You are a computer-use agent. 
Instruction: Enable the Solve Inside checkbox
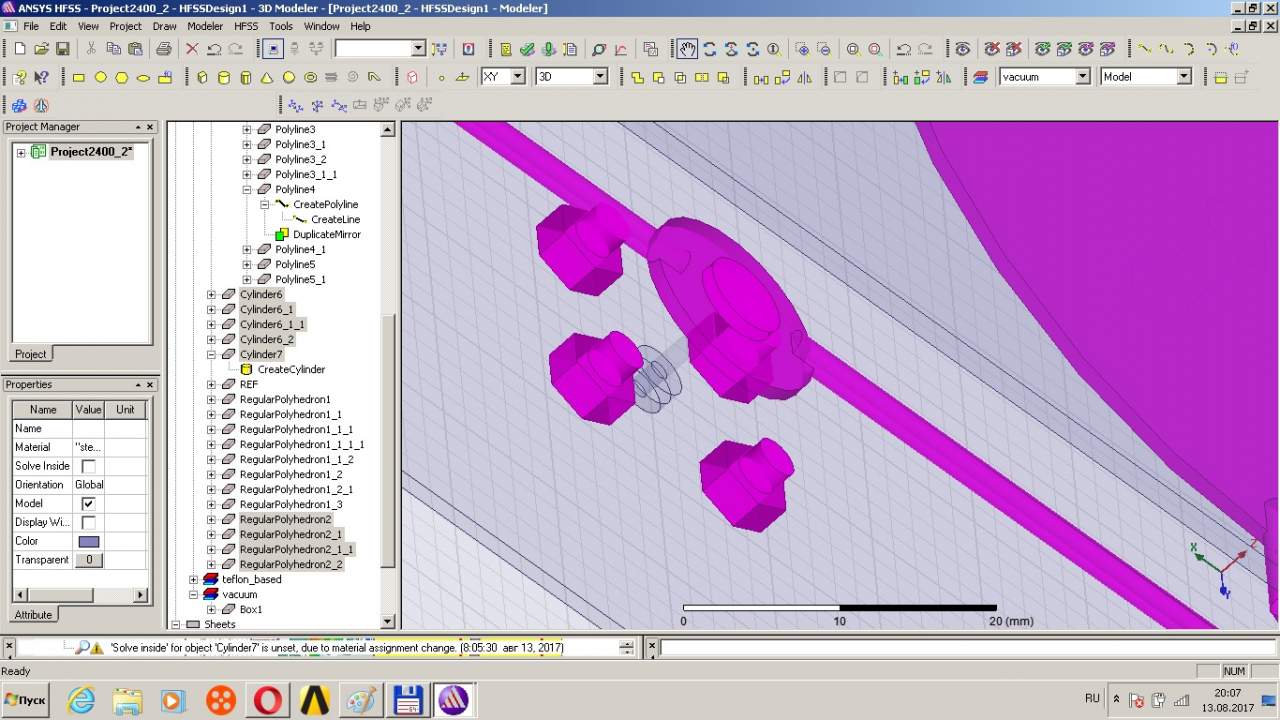click(88, 466)
